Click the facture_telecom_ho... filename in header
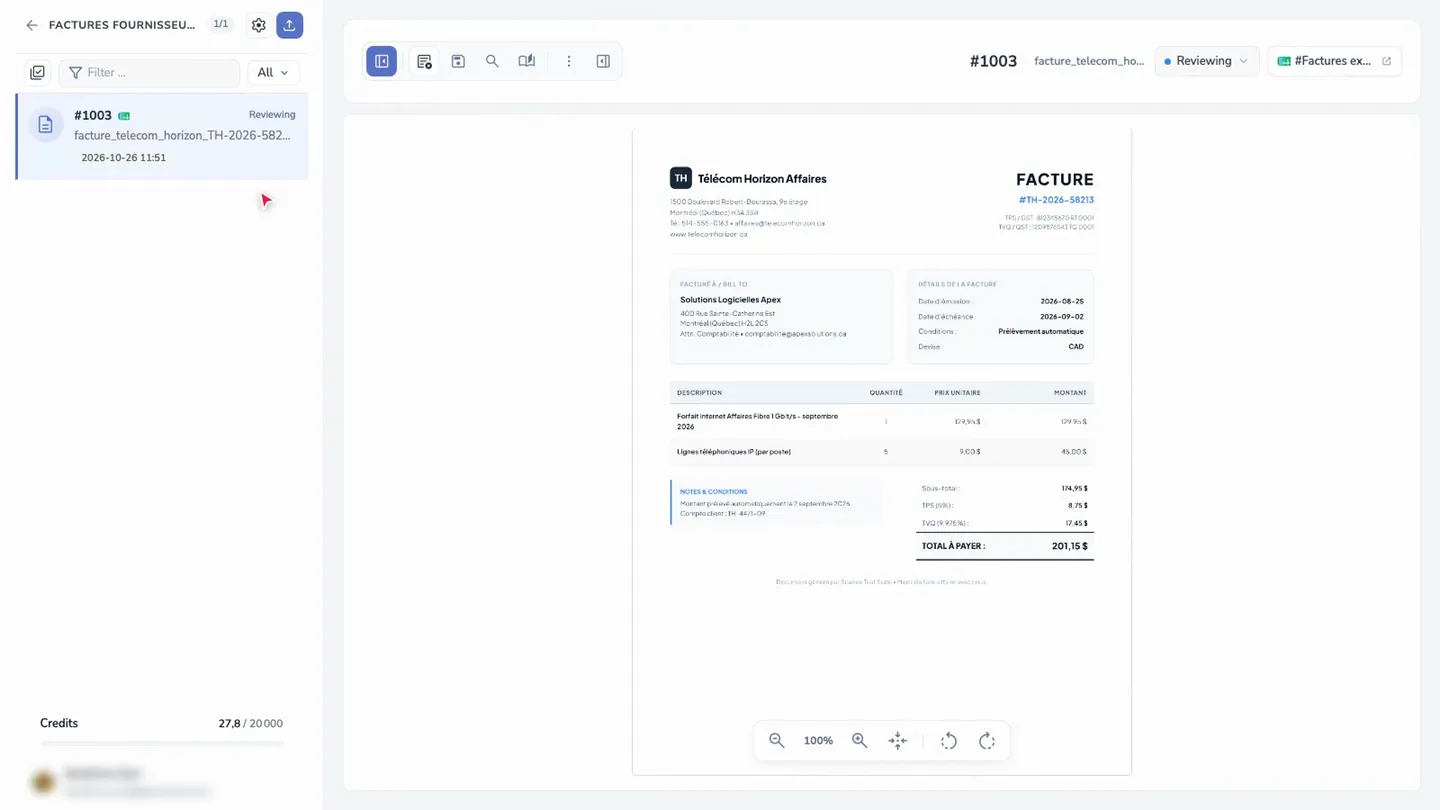Screen dimensions: 1440x810 point(1089,61)
